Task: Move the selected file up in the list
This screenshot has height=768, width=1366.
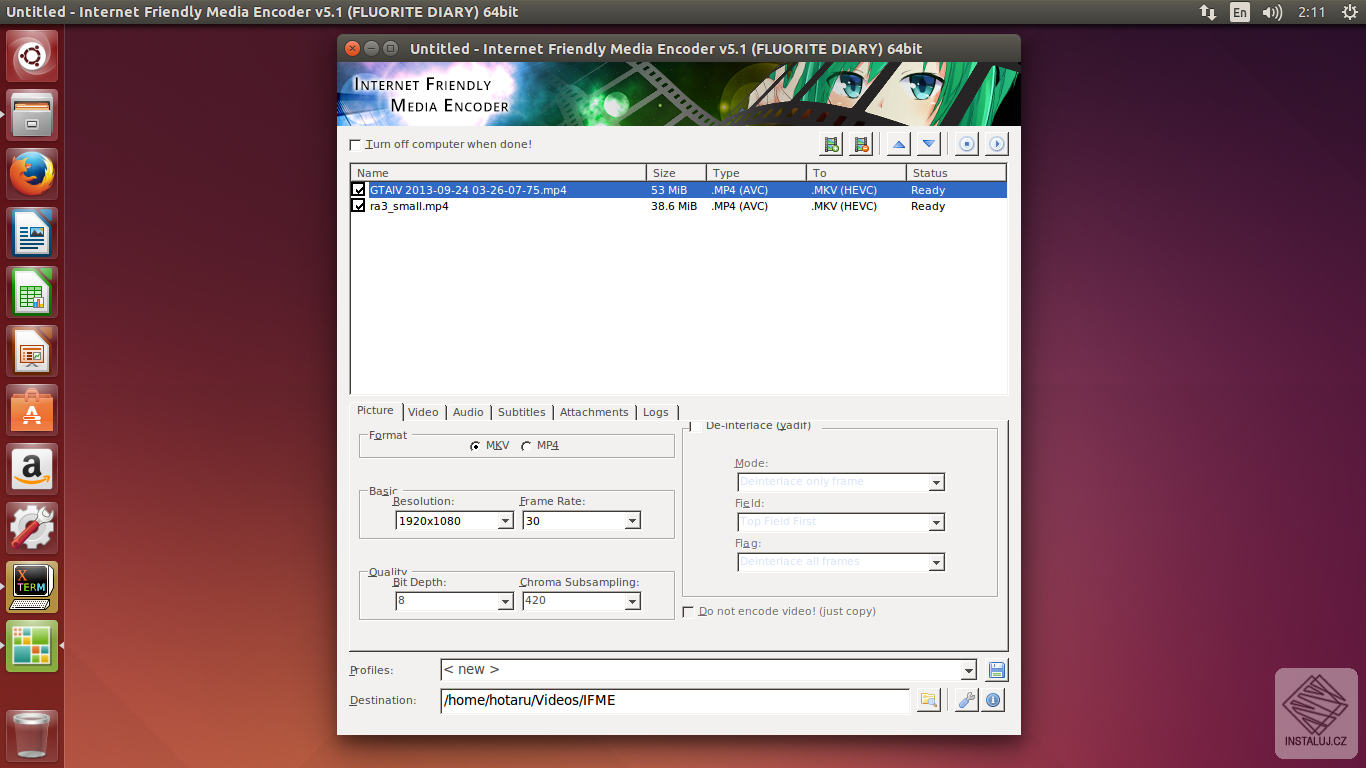Action: coord(899,144)
